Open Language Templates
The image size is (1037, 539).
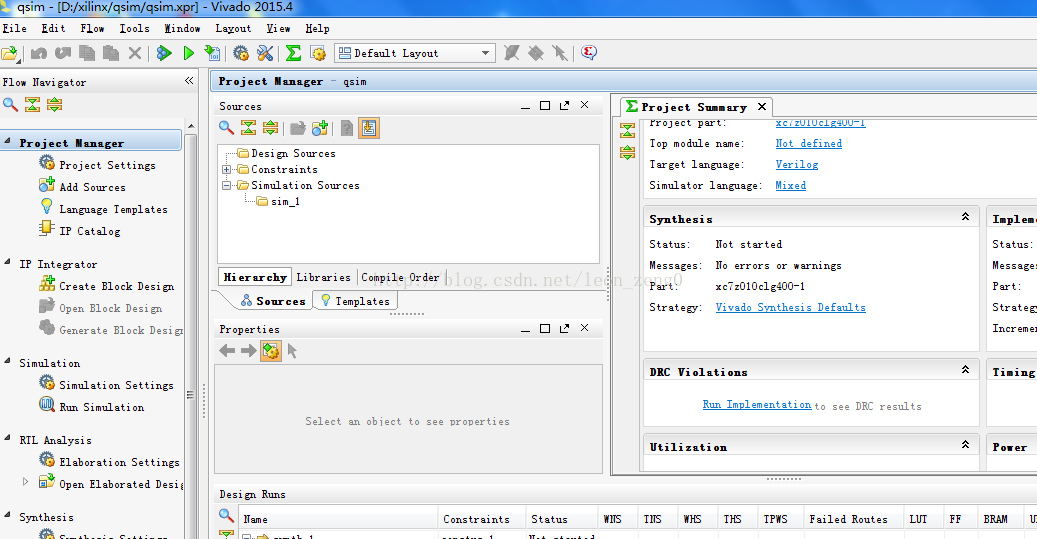coord(104,209)
